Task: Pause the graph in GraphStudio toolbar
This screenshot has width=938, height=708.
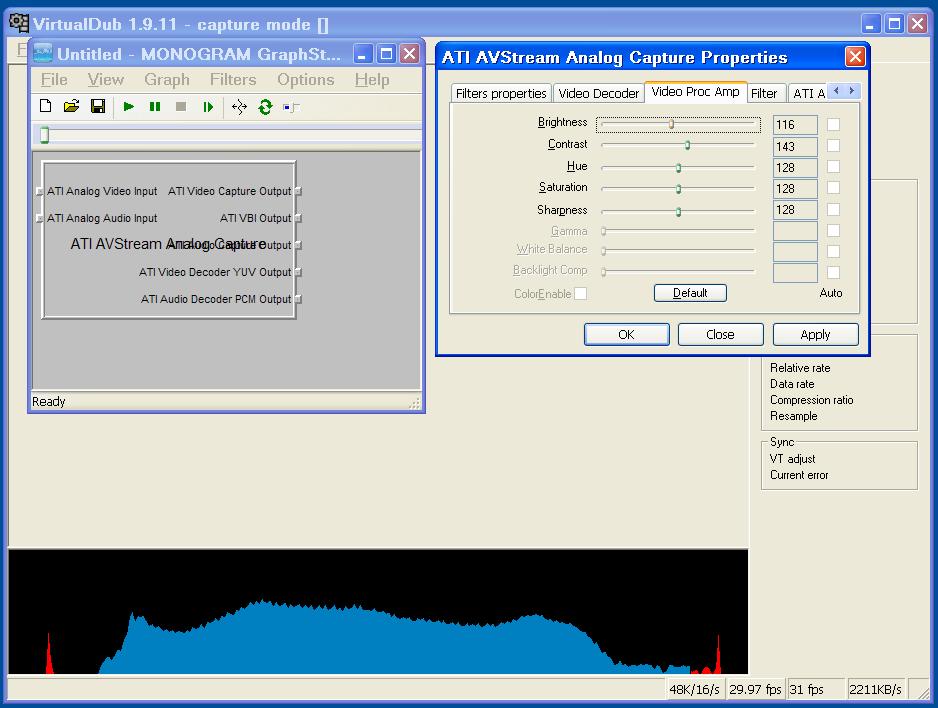Action: (155, 107)
